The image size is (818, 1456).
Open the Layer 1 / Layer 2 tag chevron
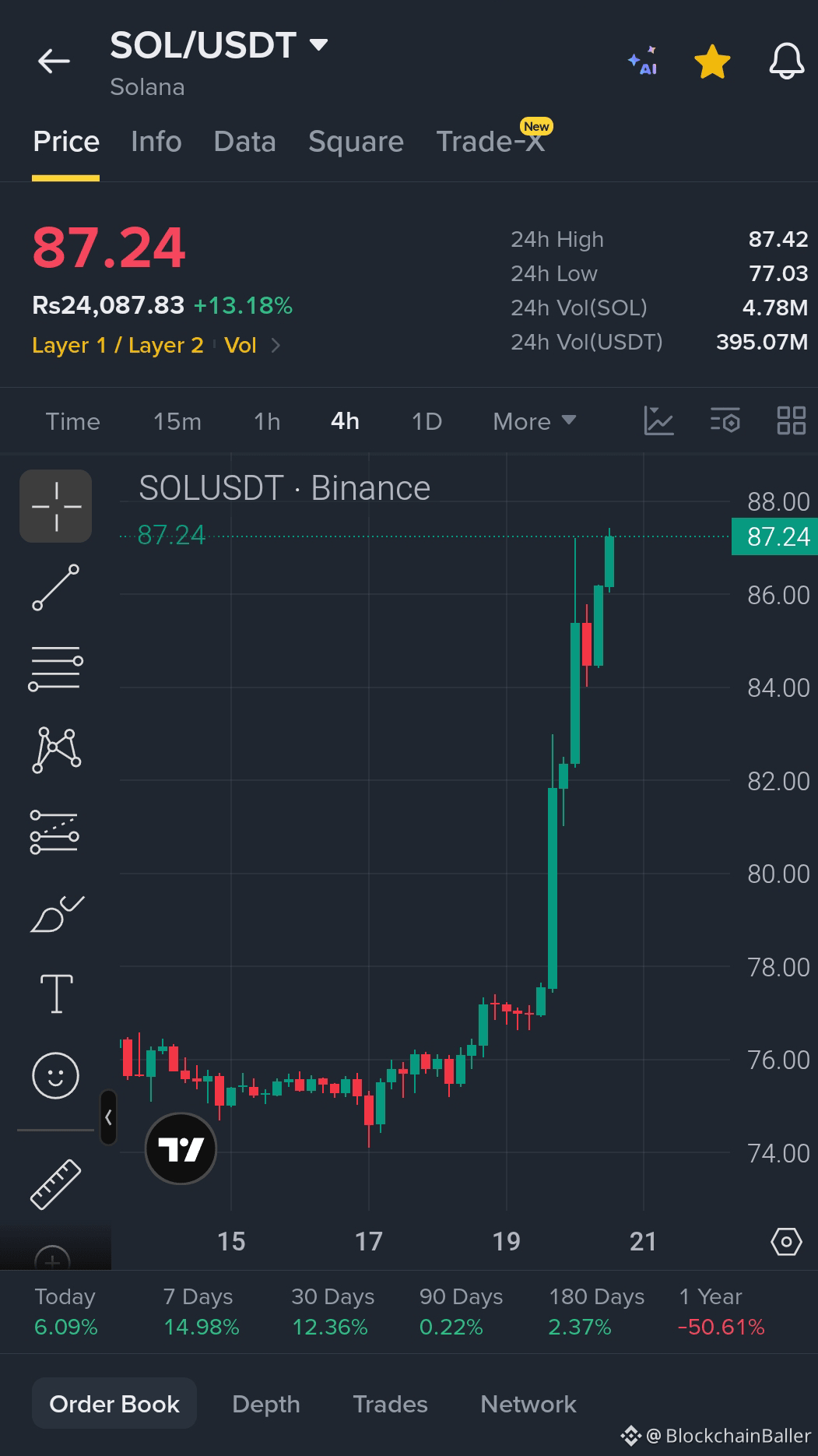tap(276, 345)
